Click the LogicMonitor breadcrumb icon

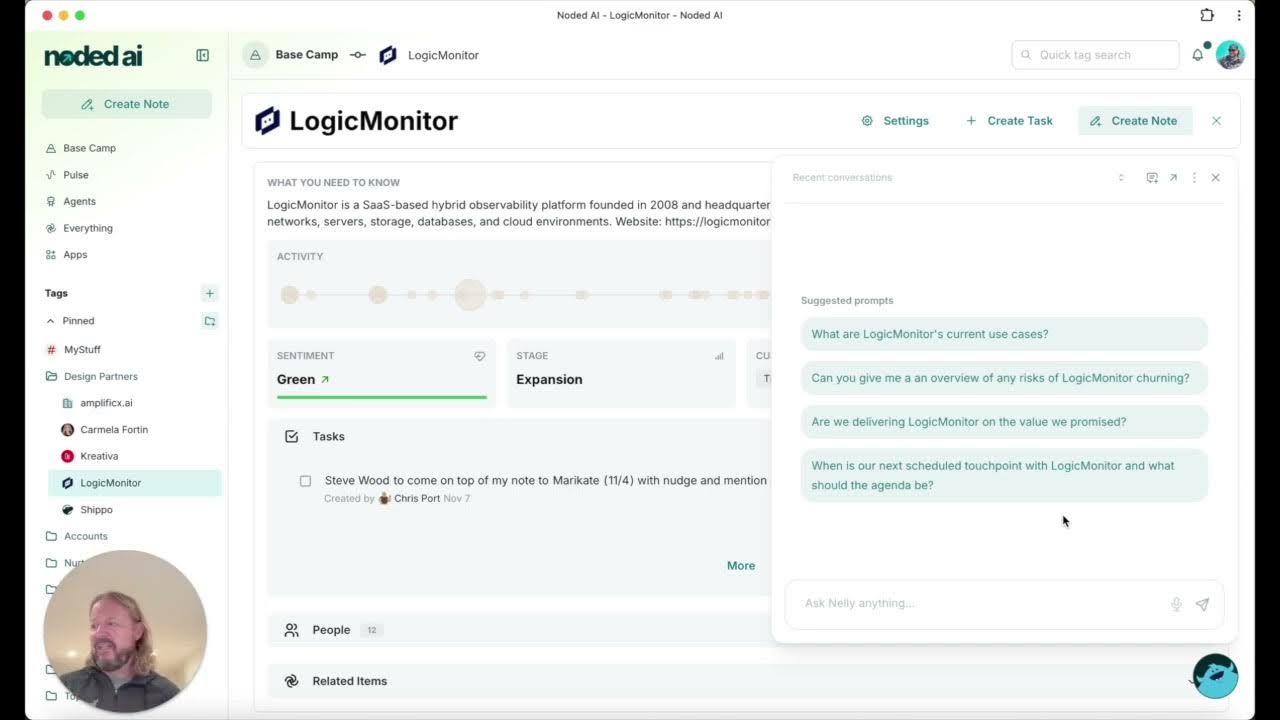click(388, 55)
